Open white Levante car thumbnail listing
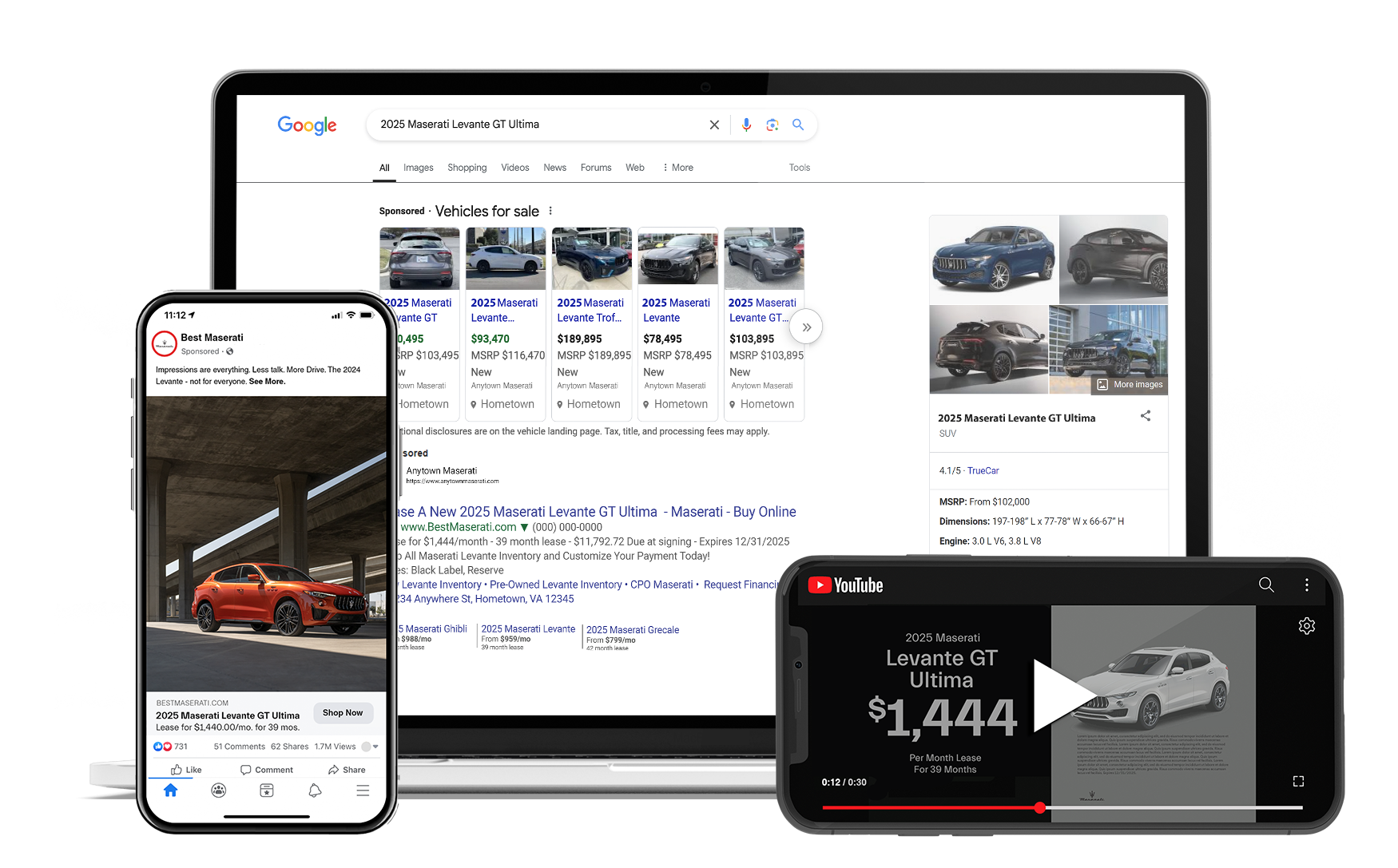 tap(506, 258)
